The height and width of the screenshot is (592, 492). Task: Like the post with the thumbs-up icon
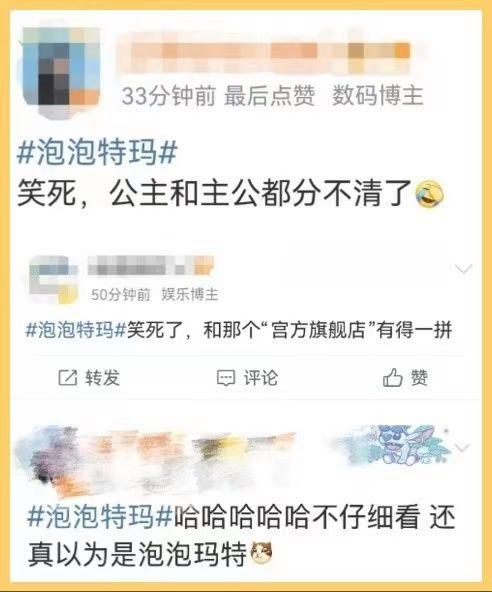(393, 377)
